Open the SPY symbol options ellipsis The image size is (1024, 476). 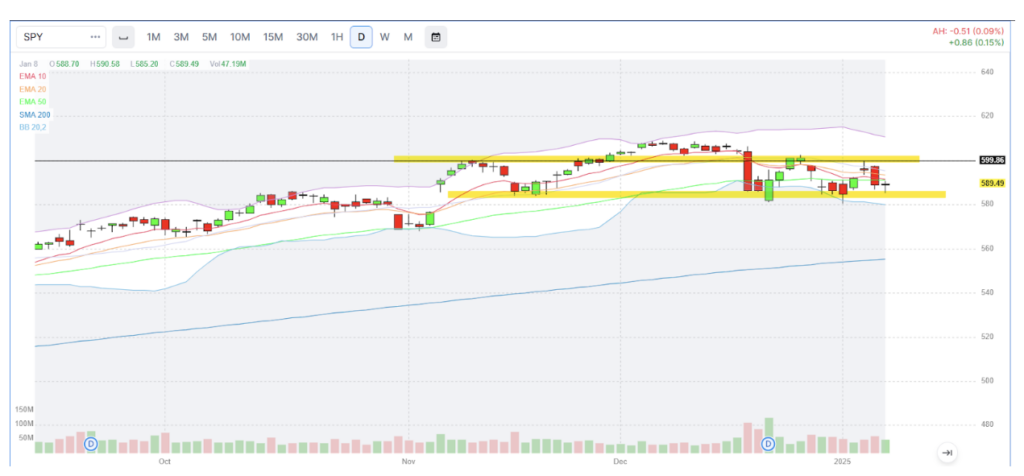click(x=95, y=37)
